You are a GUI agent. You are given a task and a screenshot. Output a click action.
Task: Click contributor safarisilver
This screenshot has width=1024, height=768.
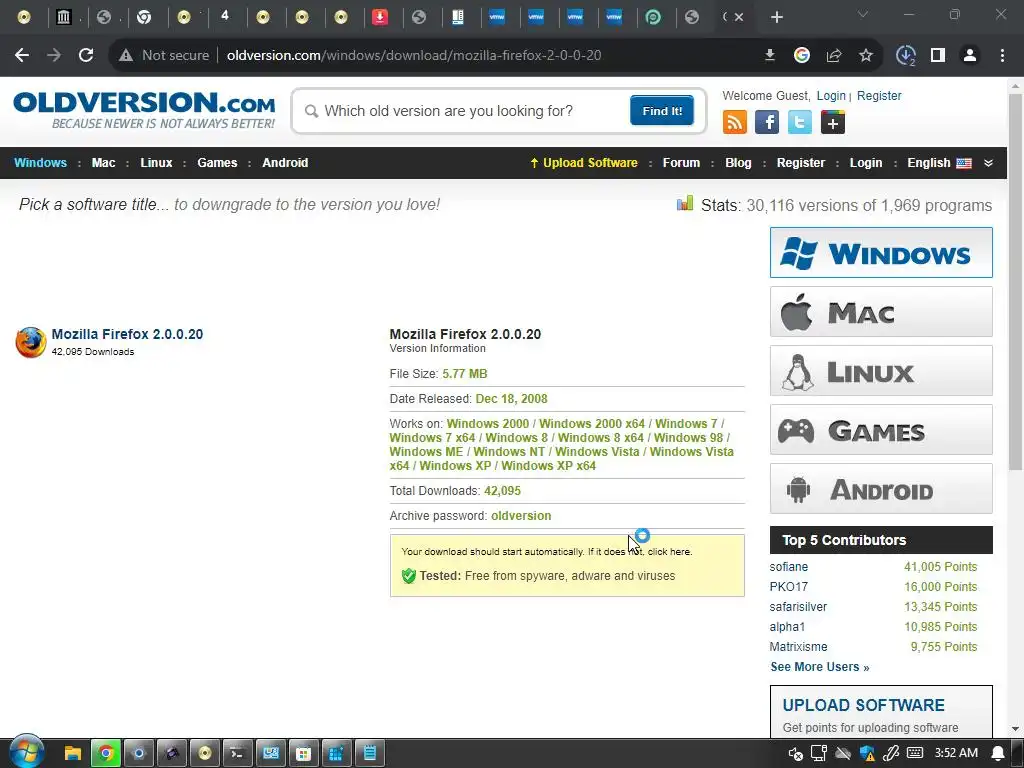coord(798,607)
